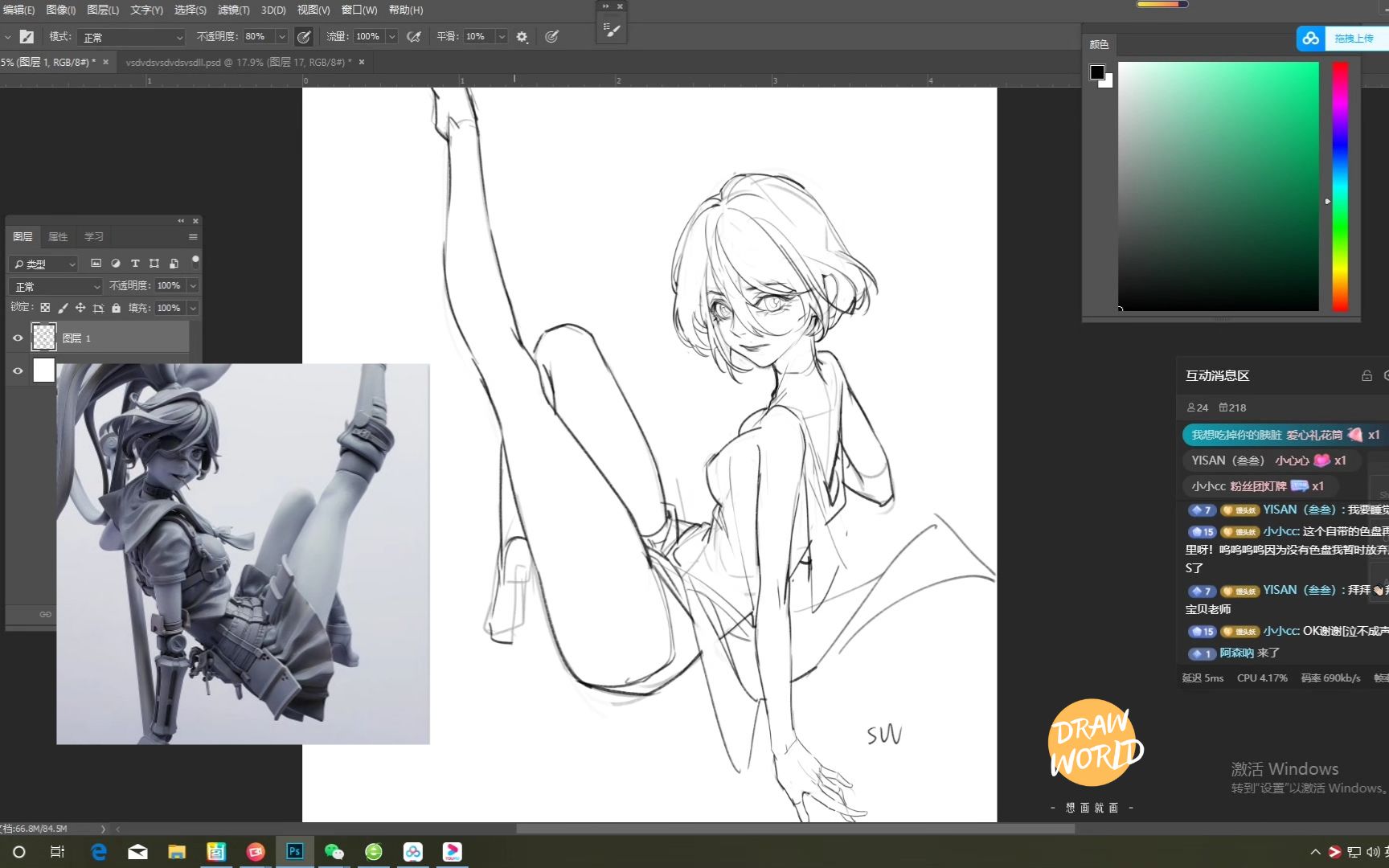Viewport: 1389px width, 868px height.
Task: Open the 视图(V) menu
Action: (313, 10)
